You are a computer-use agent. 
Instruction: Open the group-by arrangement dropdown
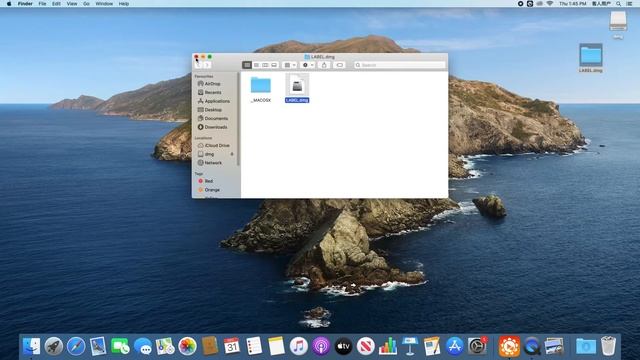point(290,65)
